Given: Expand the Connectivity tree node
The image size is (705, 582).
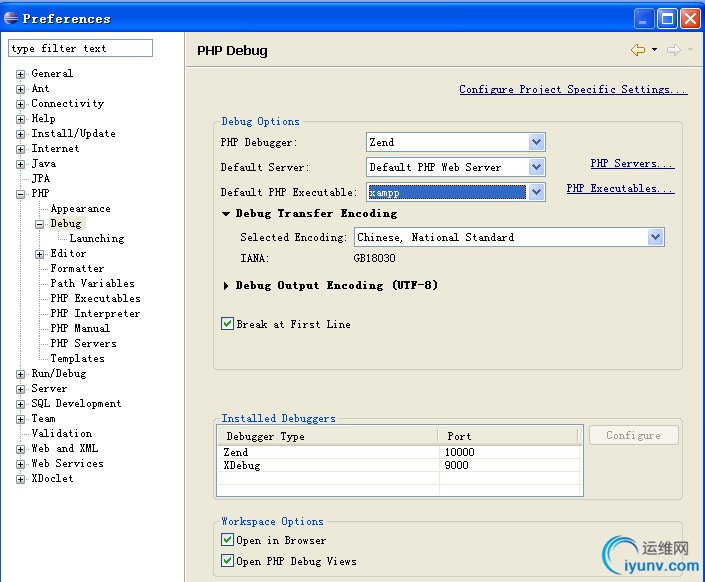Looking at the screenshot, I should (x=20, y=104).
